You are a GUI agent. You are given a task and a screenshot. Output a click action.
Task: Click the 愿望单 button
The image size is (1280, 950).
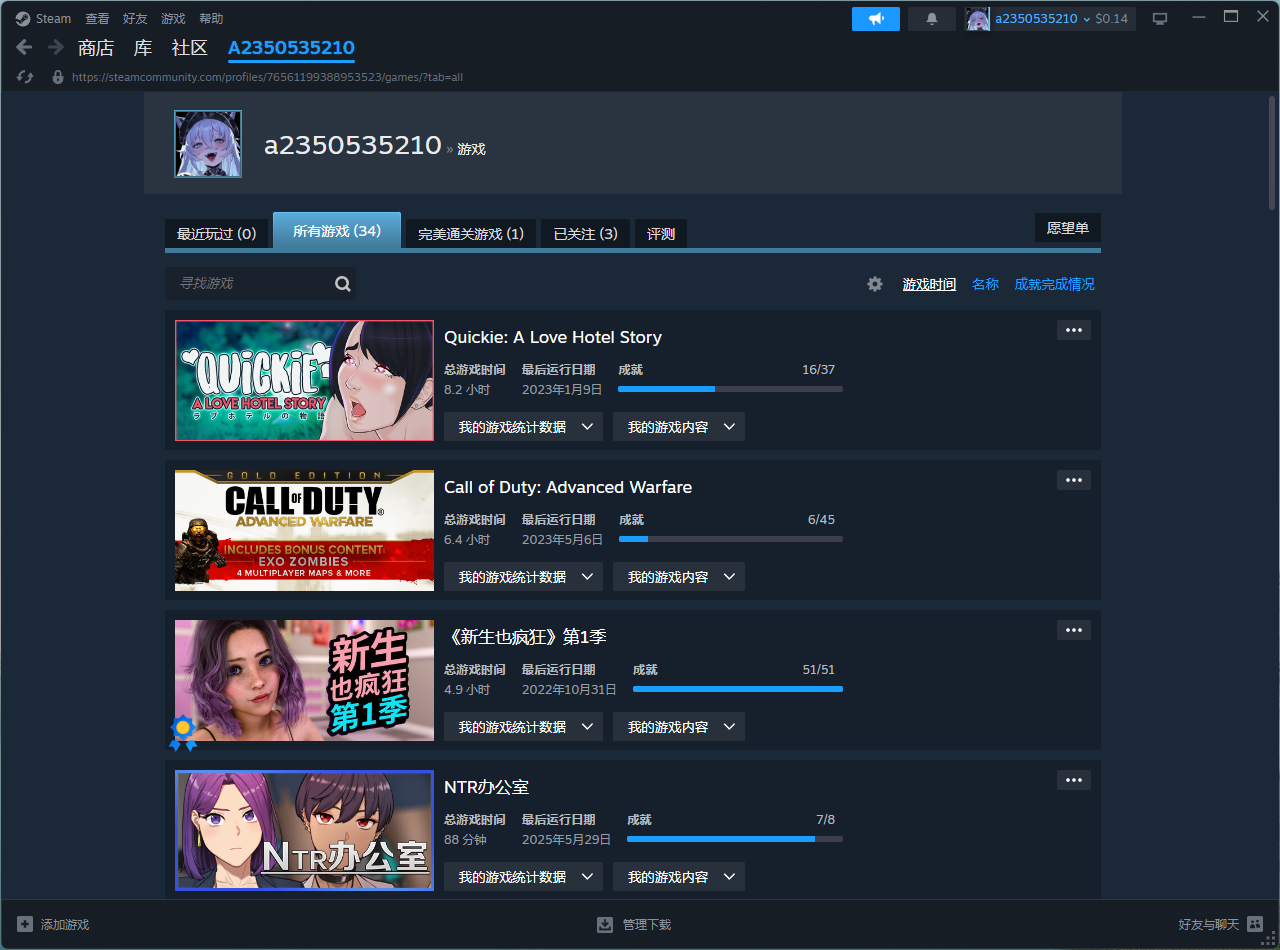(1067, 228)
